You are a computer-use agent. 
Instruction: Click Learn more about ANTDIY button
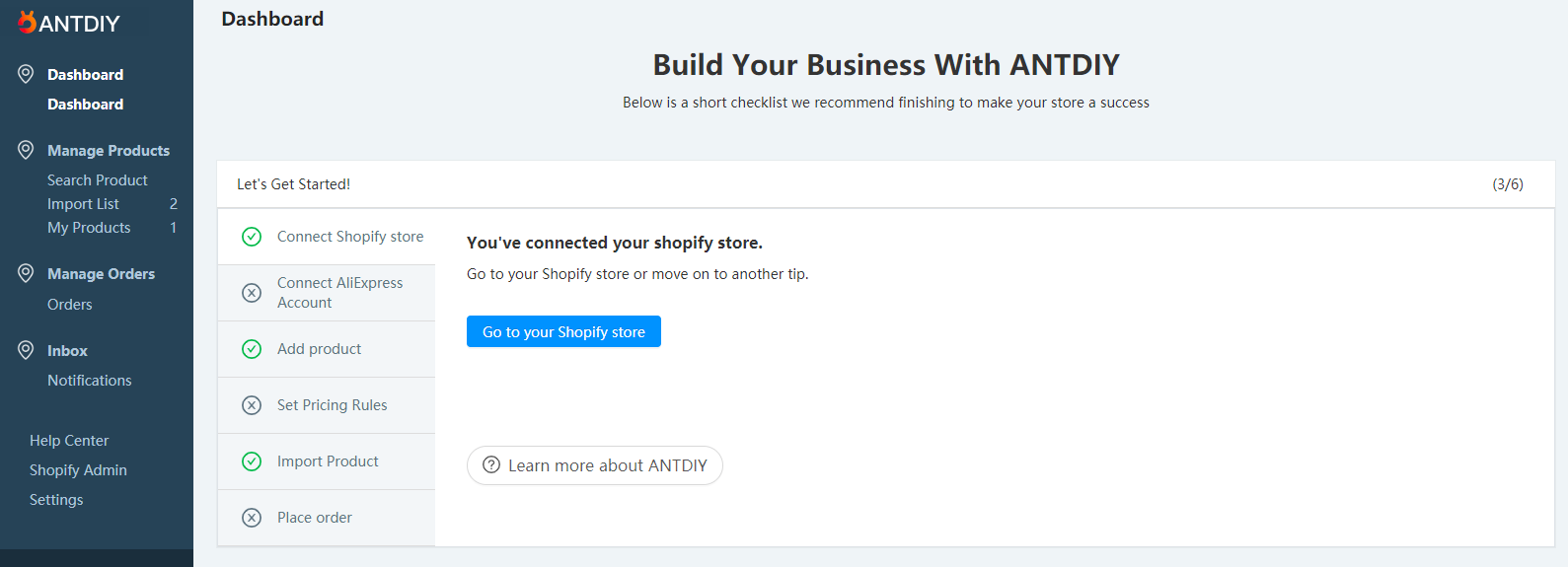595,465
